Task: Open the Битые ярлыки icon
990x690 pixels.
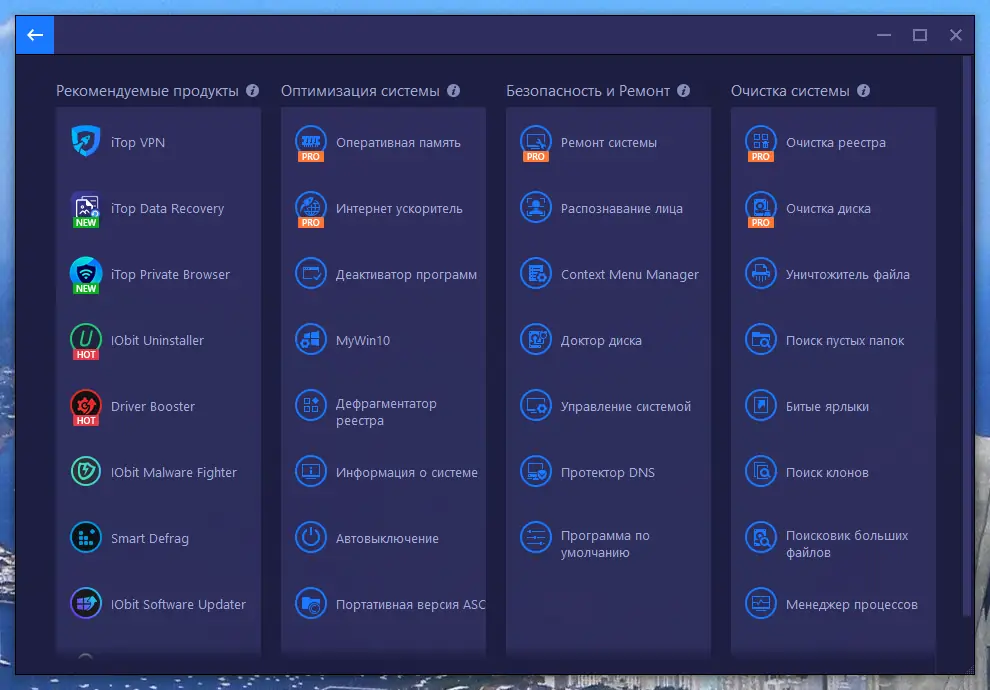Action: pos(760,406)
